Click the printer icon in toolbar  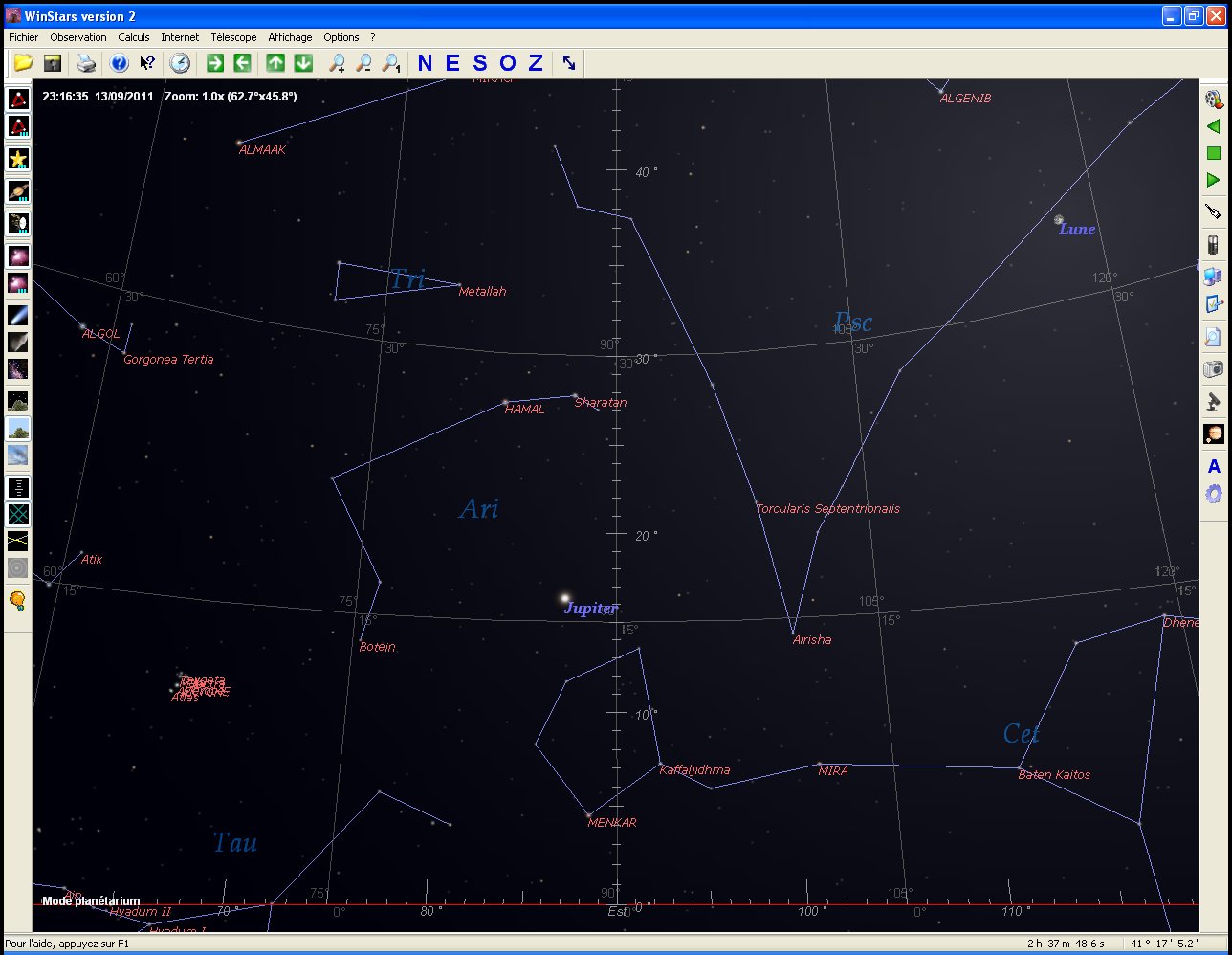pos(86,63)
